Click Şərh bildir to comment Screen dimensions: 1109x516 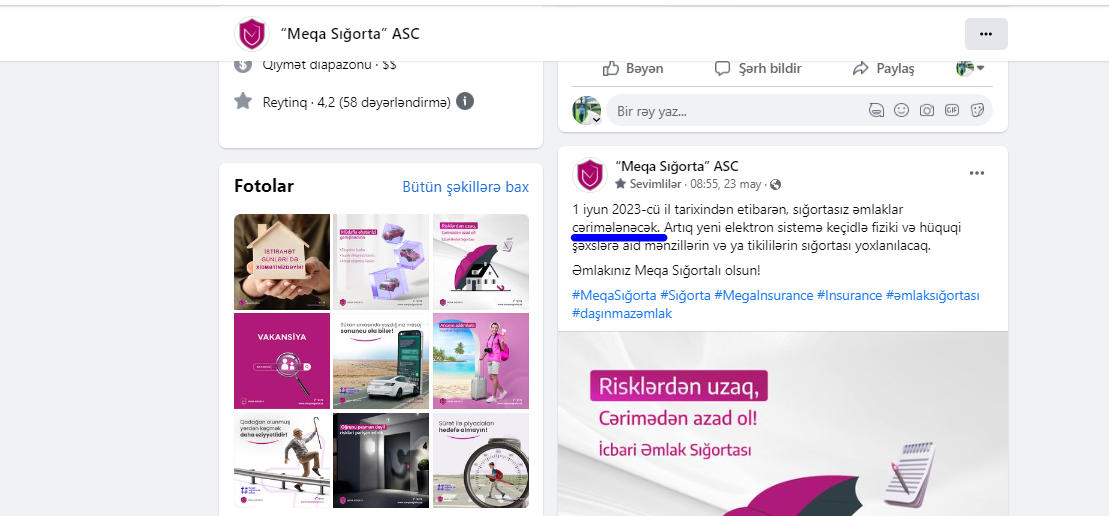(x=757, y=69)
